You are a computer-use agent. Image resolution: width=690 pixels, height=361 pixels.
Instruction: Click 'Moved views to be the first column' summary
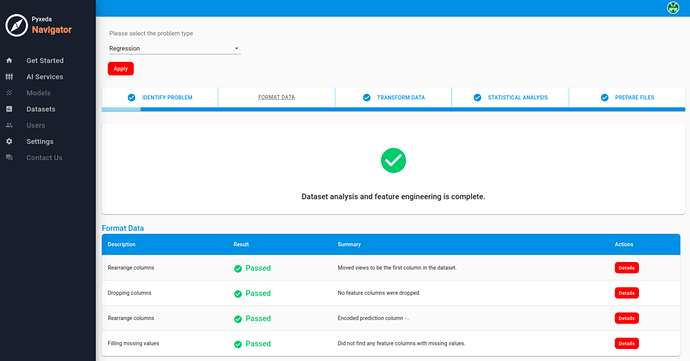coord(397,268)
